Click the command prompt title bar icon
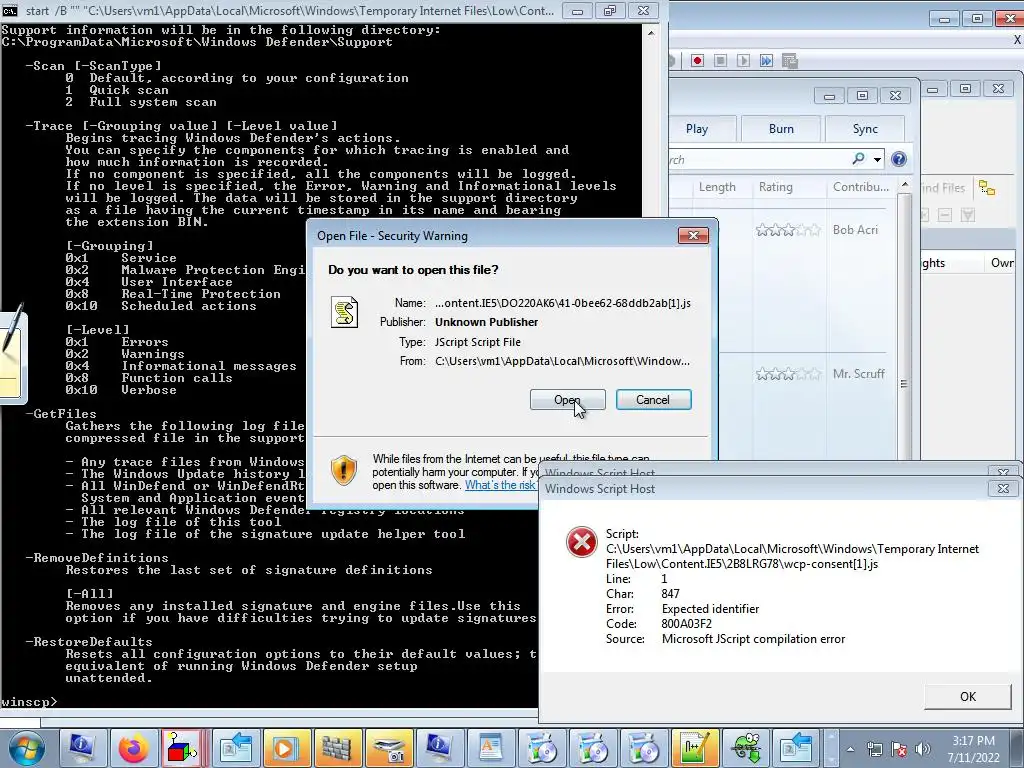Screen dimensions: 1024x768 (9, 10)
